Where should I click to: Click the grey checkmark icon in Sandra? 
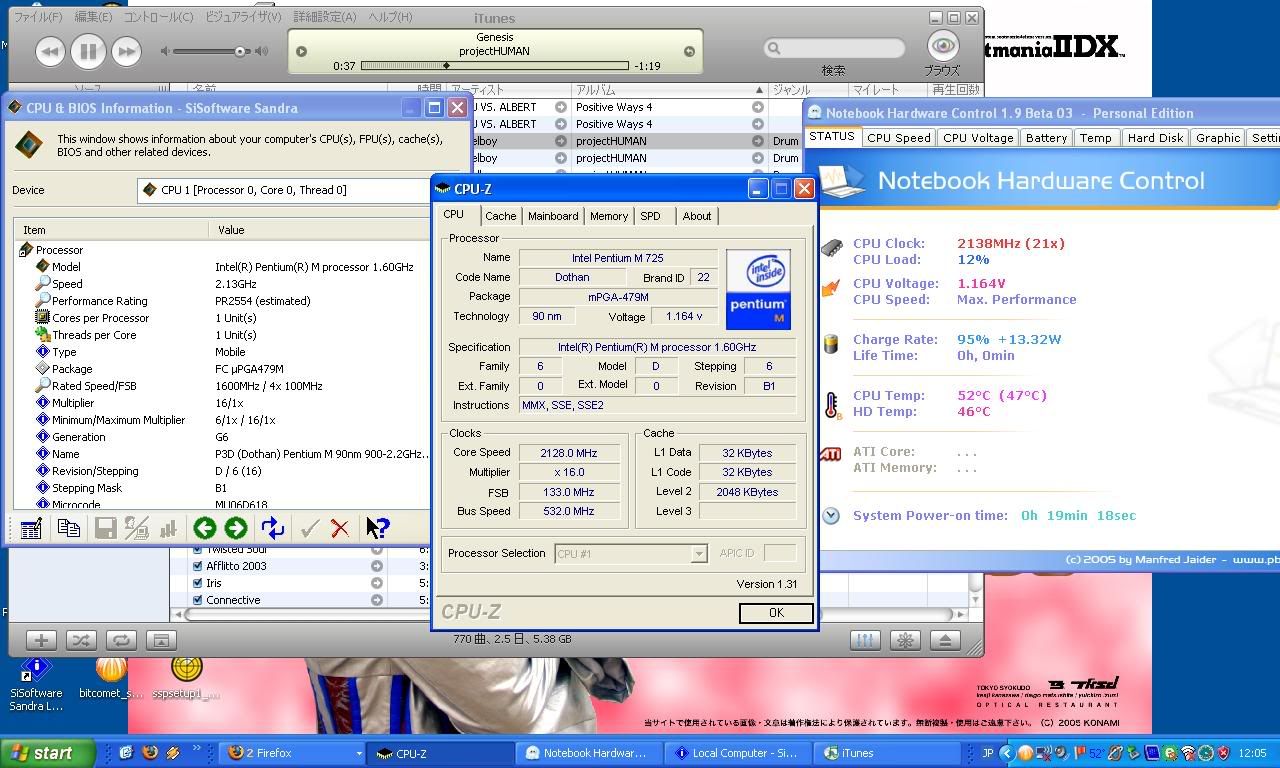(x=309, y=528)
